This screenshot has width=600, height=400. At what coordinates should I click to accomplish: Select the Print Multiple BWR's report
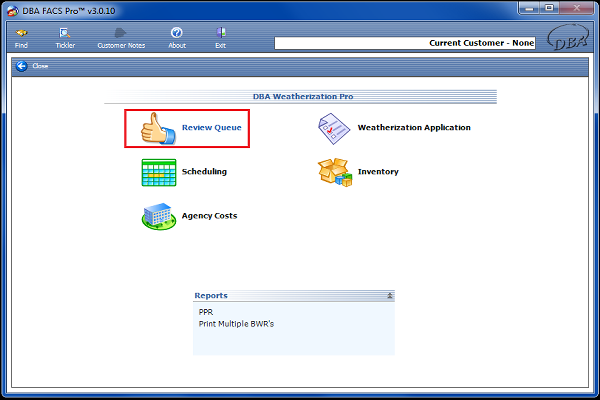pyautogui.click(x=236, y=324)
